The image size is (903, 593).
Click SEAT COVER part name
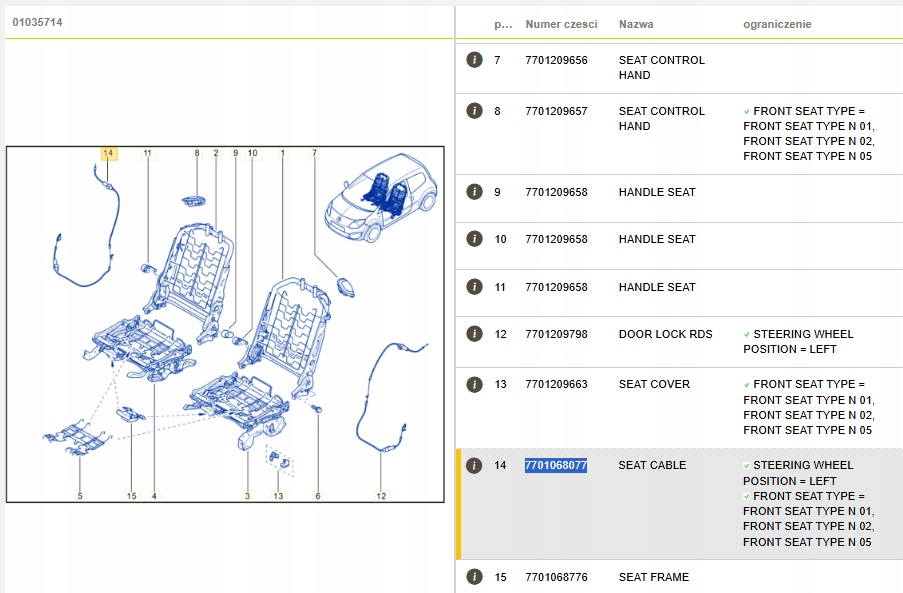(x=654, y=384)
